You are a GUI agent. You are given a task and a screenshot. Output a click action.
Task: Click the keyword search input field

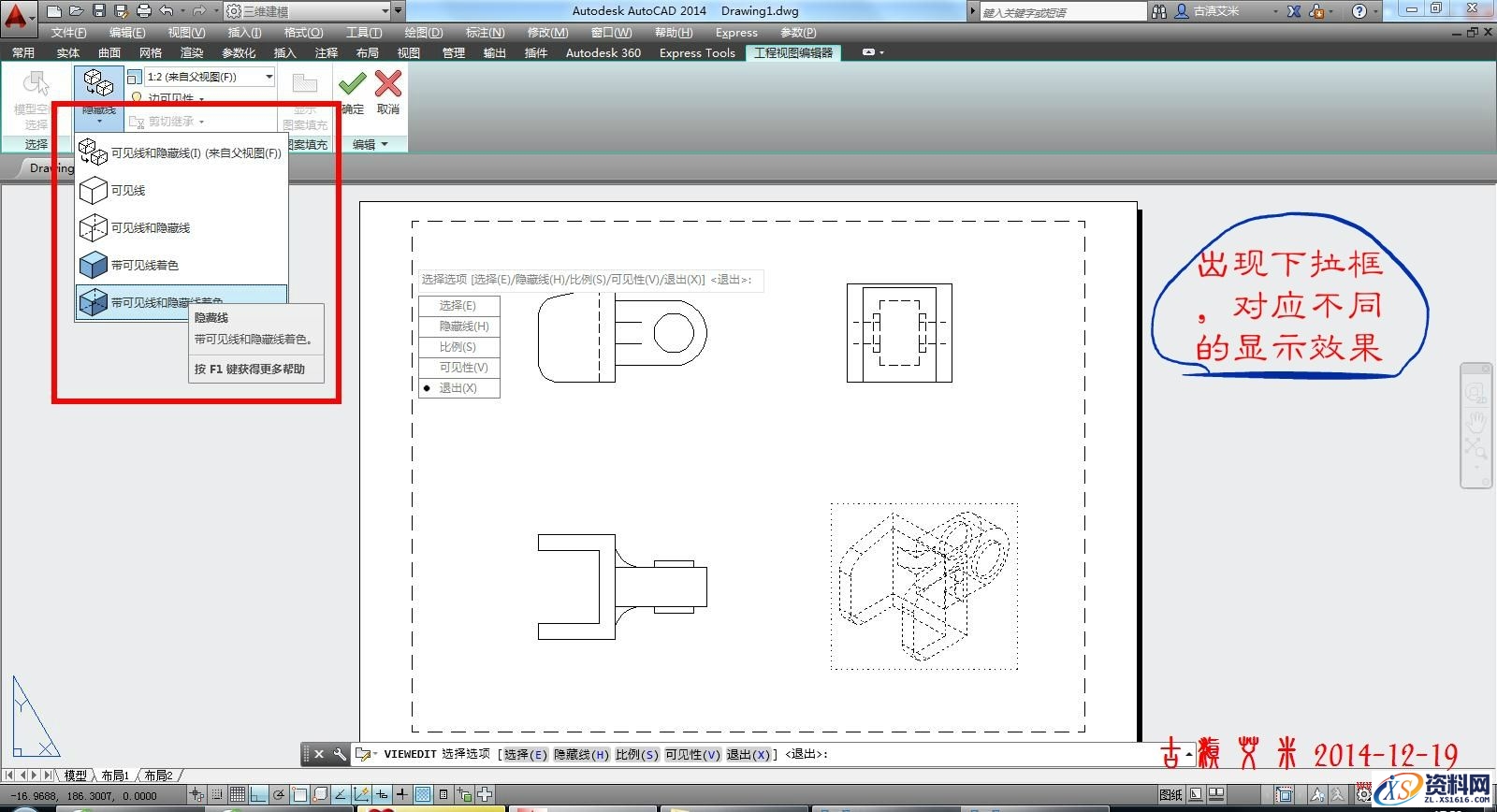1061,12
